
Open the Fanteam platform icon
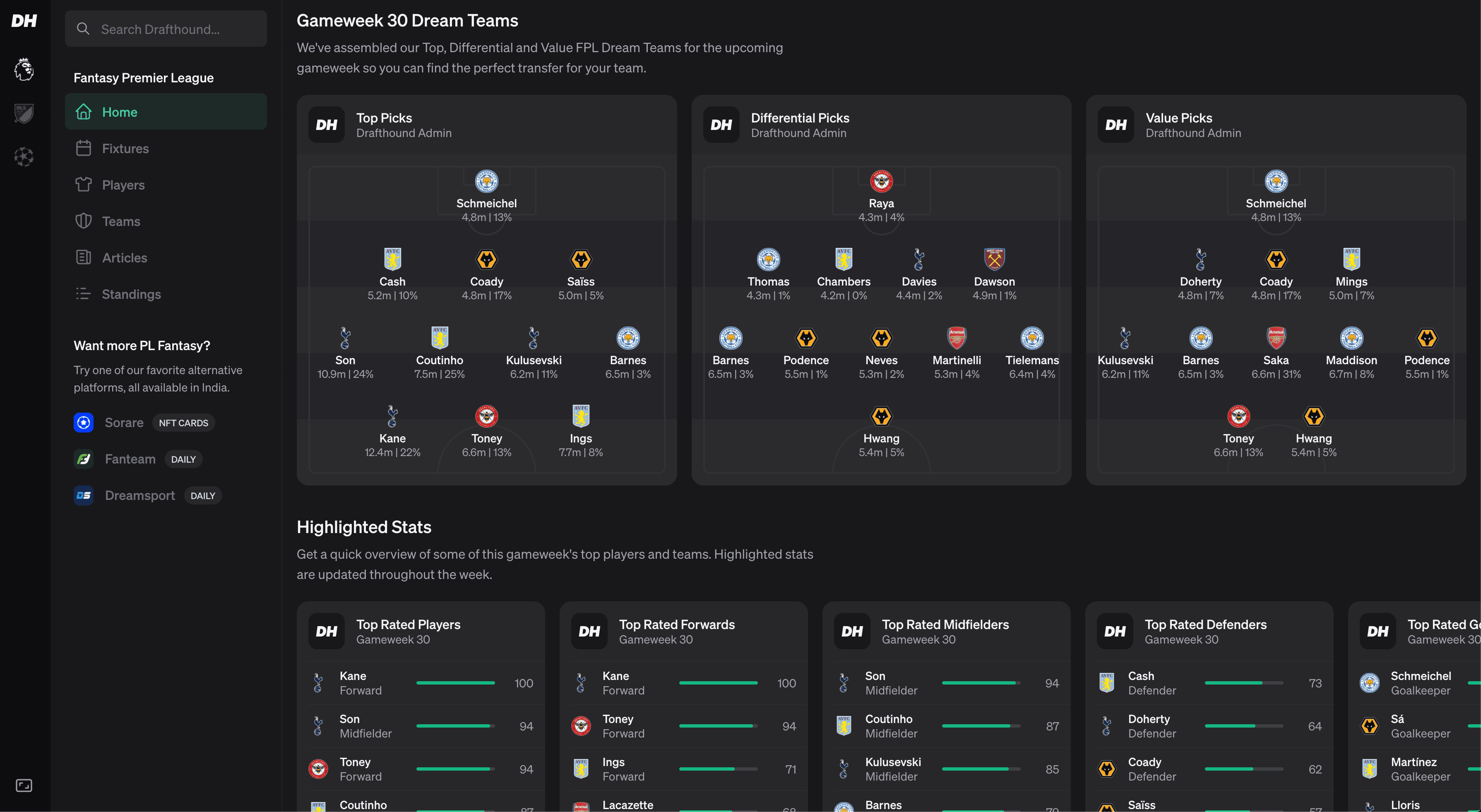point(83,459)
